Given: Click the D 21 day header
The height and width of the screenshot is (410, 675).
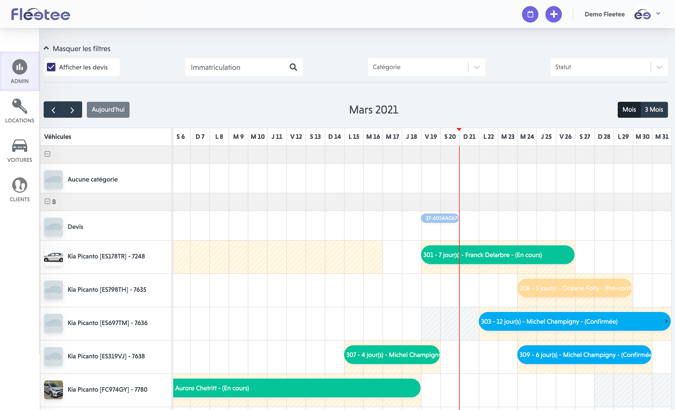Looking at the screenshot, I should (x=469, y=137).
